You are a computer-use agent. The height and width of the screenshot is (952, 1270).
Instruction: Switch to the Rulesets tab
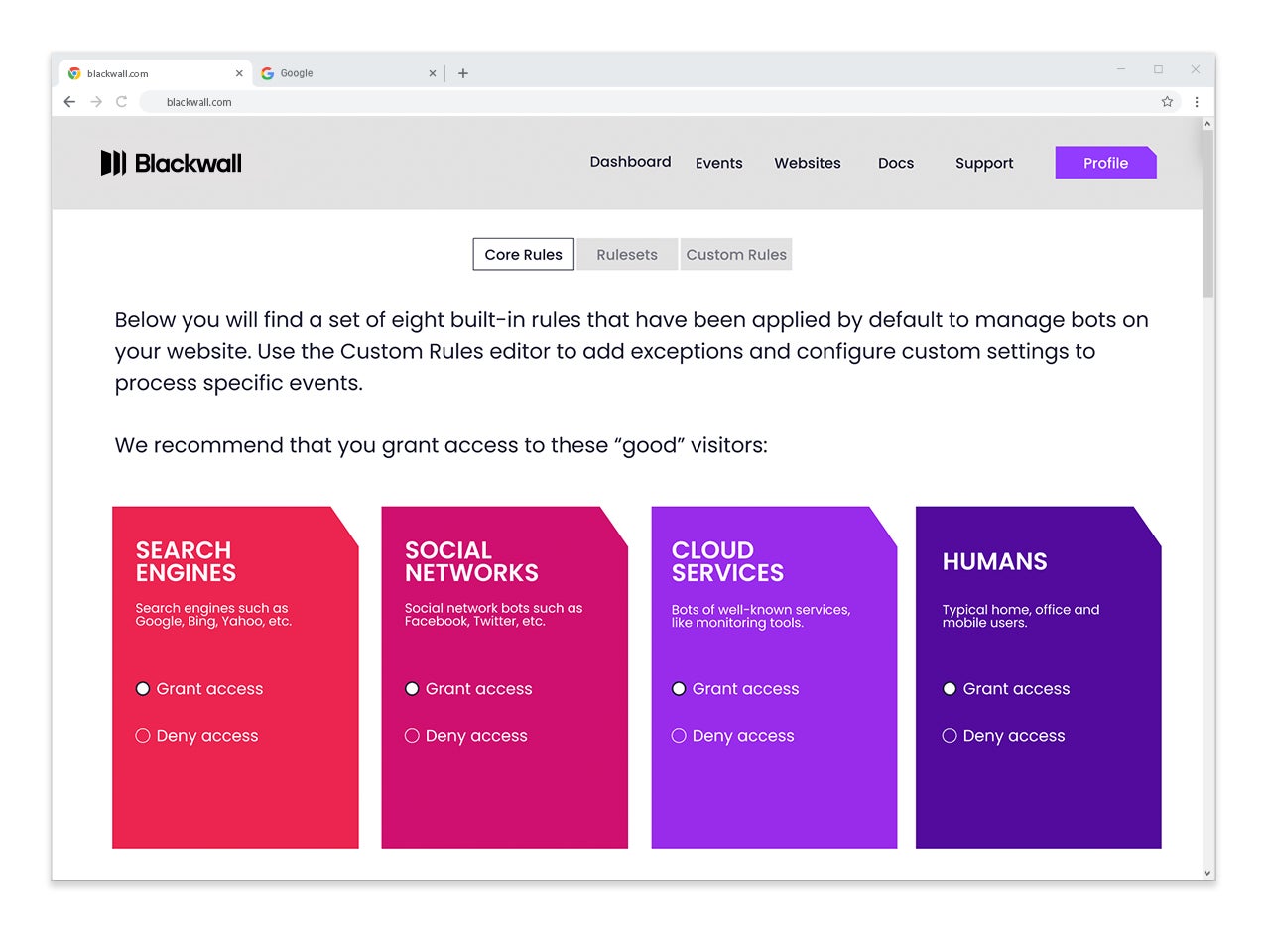coord(627,254)
